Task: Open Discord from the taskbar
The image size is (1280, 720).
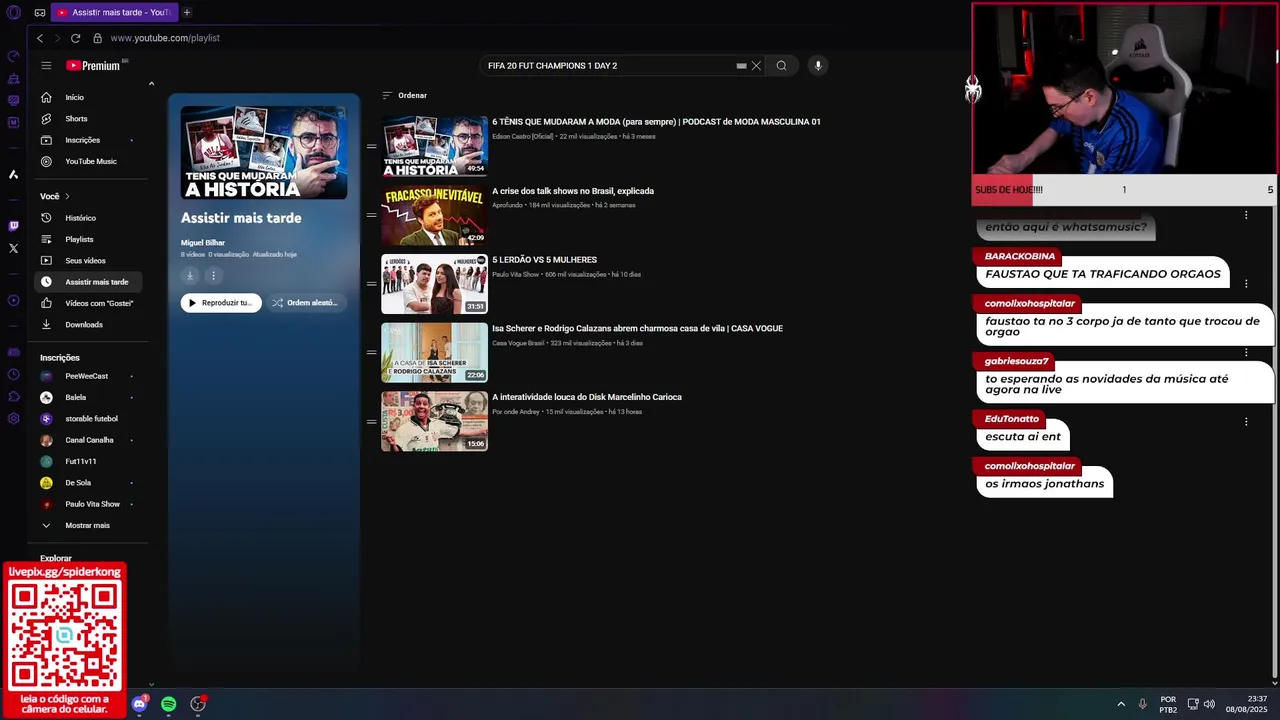Action: 139,704
